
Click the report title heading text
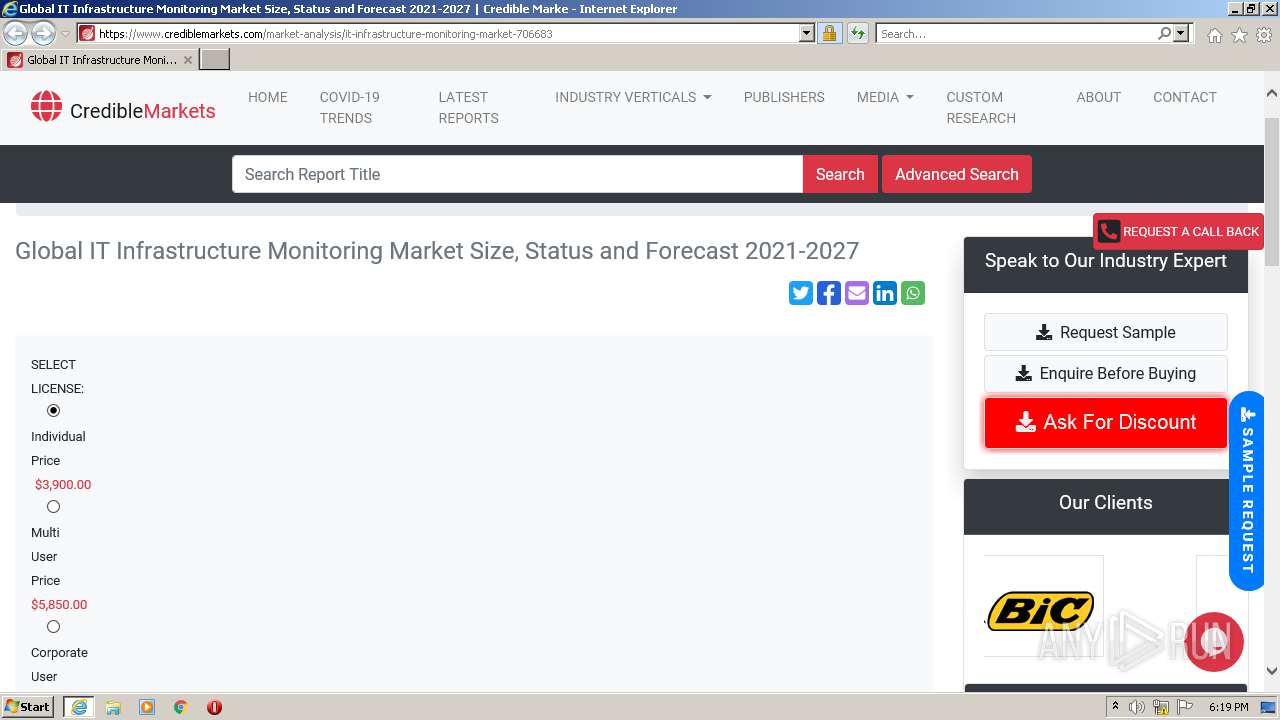[x=437, y=250]
